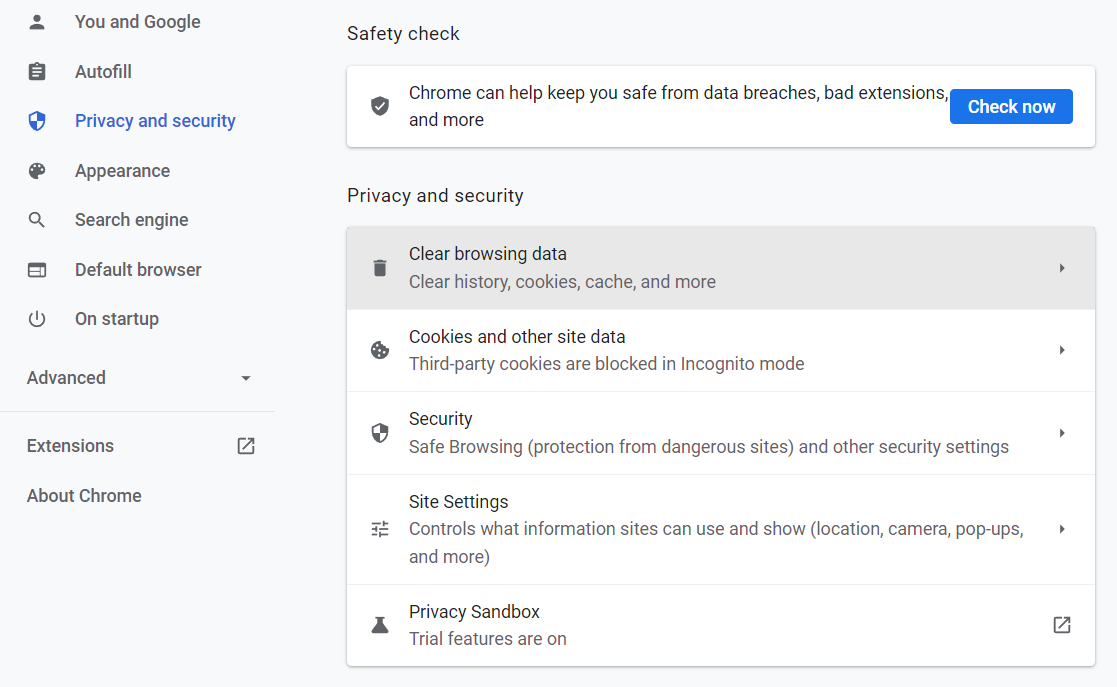
Task: Click the Clear browsing data trash icon
Action: click(379, 267)
